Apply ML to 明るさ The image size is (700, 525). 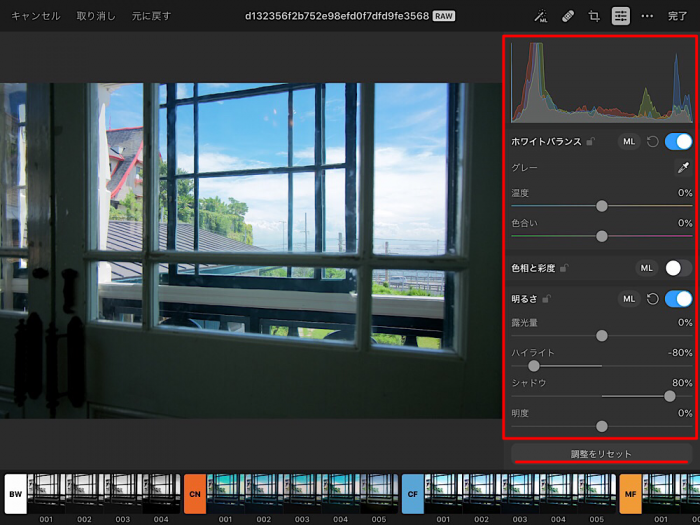[x=629, y=299]
